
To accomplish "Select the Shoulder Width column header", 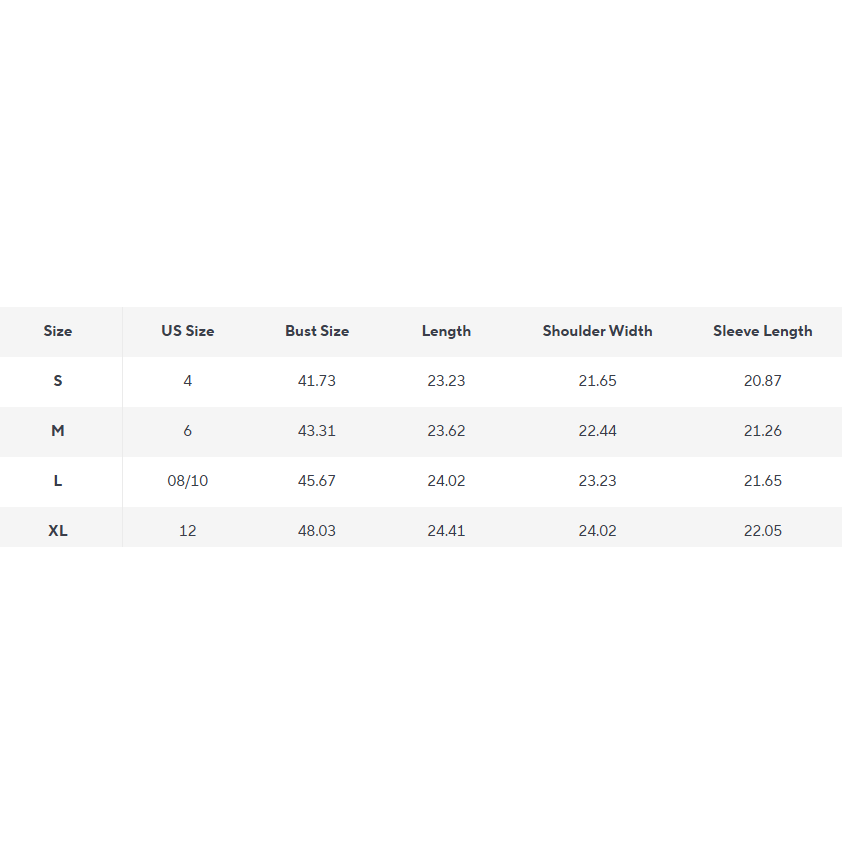I will point(597,331).
